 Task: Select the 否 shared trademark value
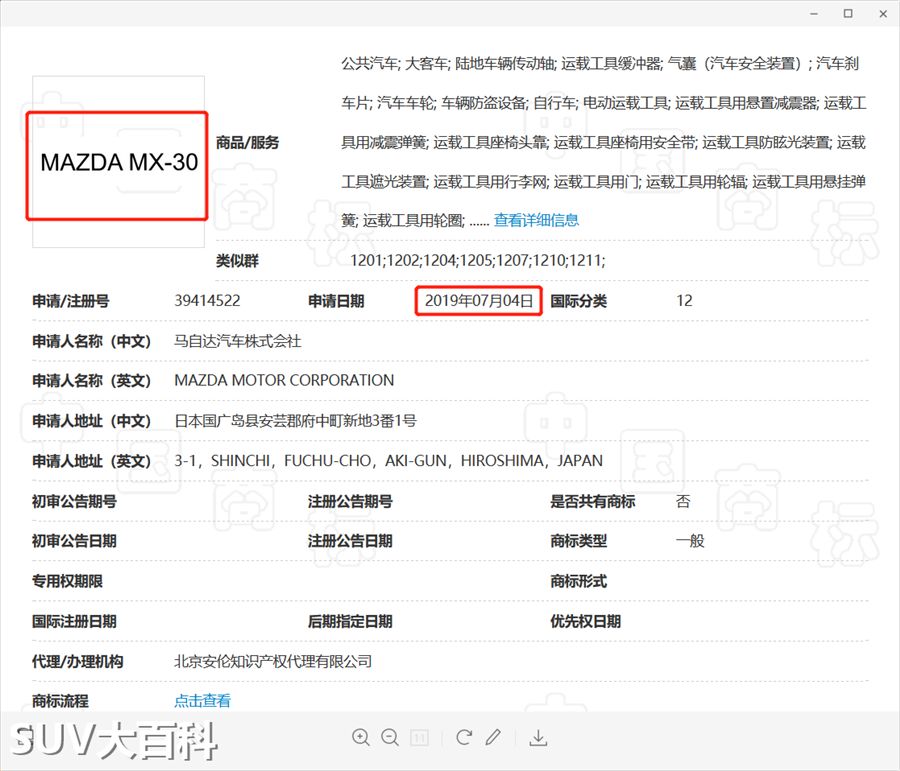683,501
